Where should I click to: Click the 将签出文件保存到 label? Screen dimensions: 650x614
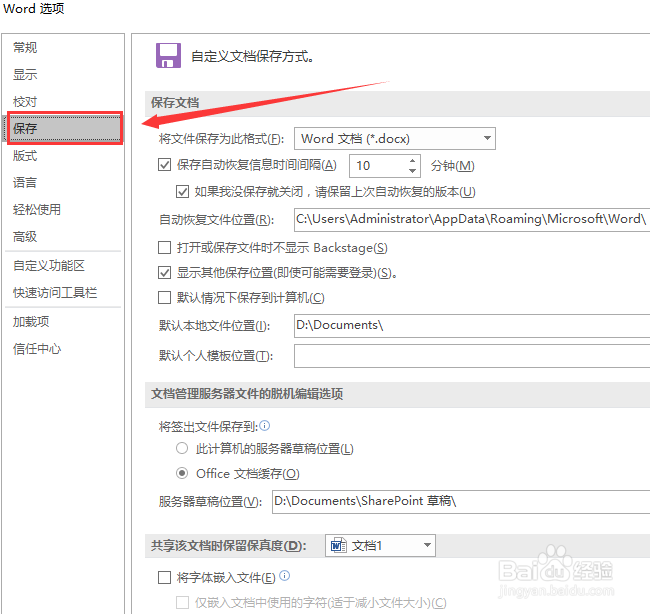coord(208,426)
